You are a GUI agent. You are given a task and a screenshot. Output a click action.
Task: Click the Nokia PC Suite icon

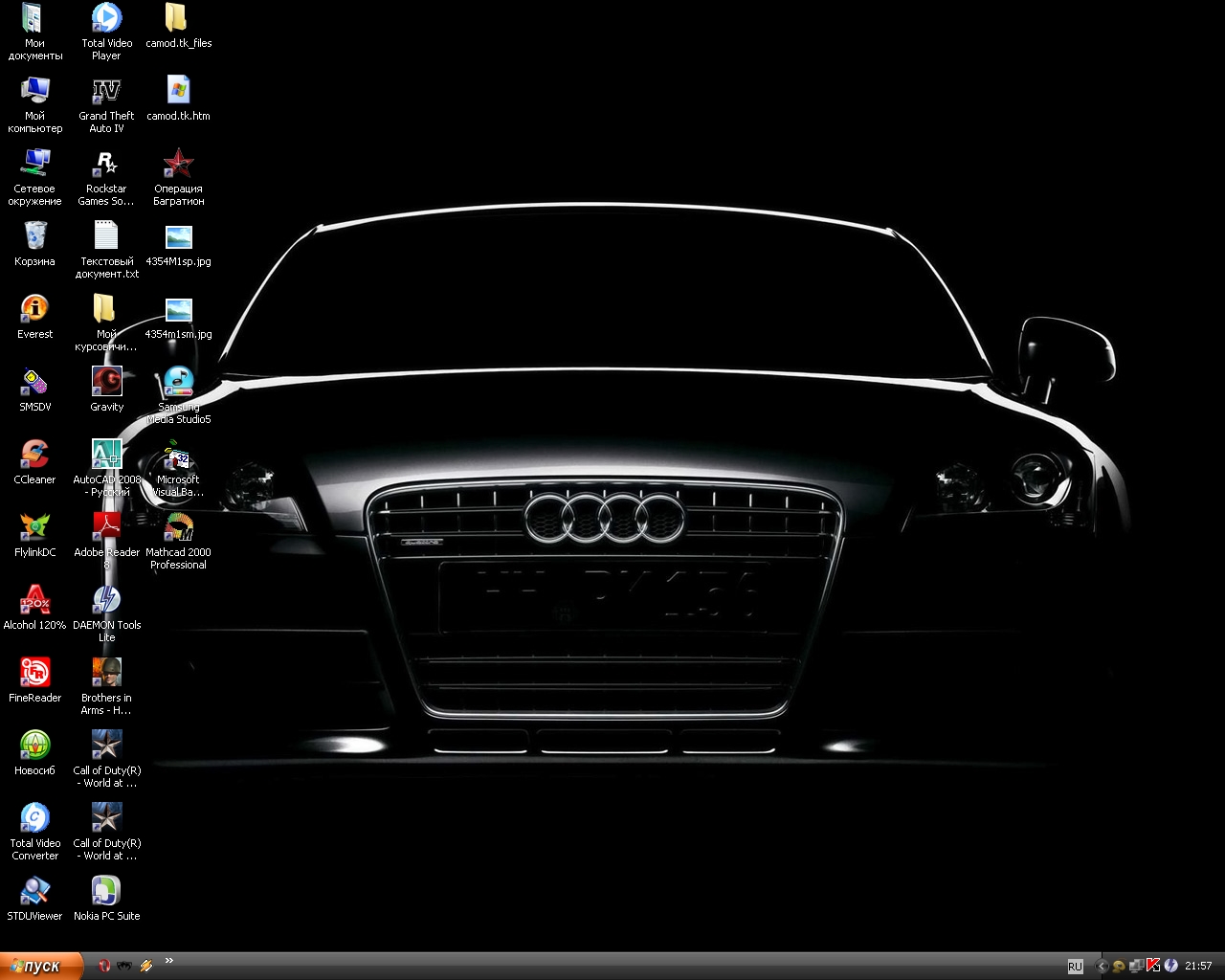point(106,892)
